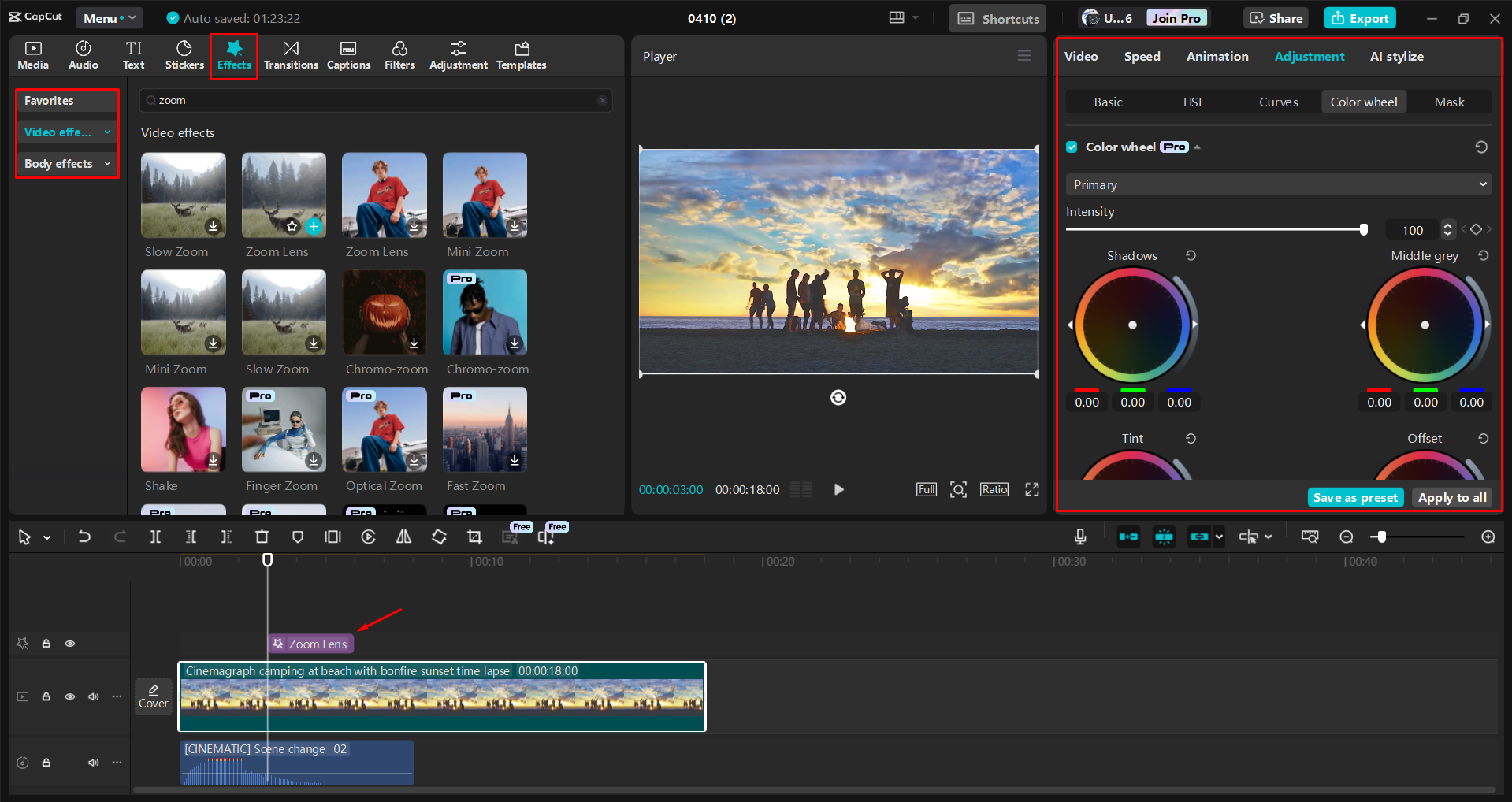Switch to the Curves tab in Adjustment
This screenshot has height=802, width=1512.
[1278, 102]
